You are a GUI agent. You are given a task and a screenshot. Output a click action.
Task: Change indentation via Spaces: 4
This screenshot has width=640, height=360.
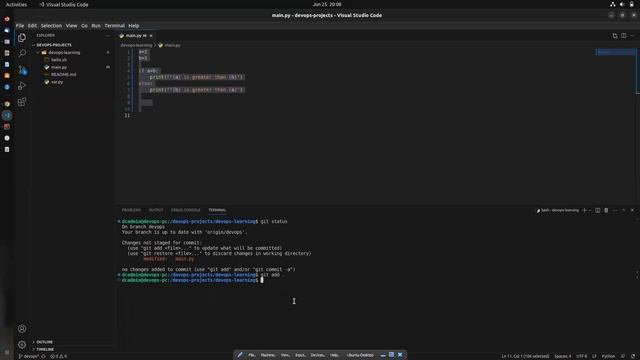[x=562, y=356]
